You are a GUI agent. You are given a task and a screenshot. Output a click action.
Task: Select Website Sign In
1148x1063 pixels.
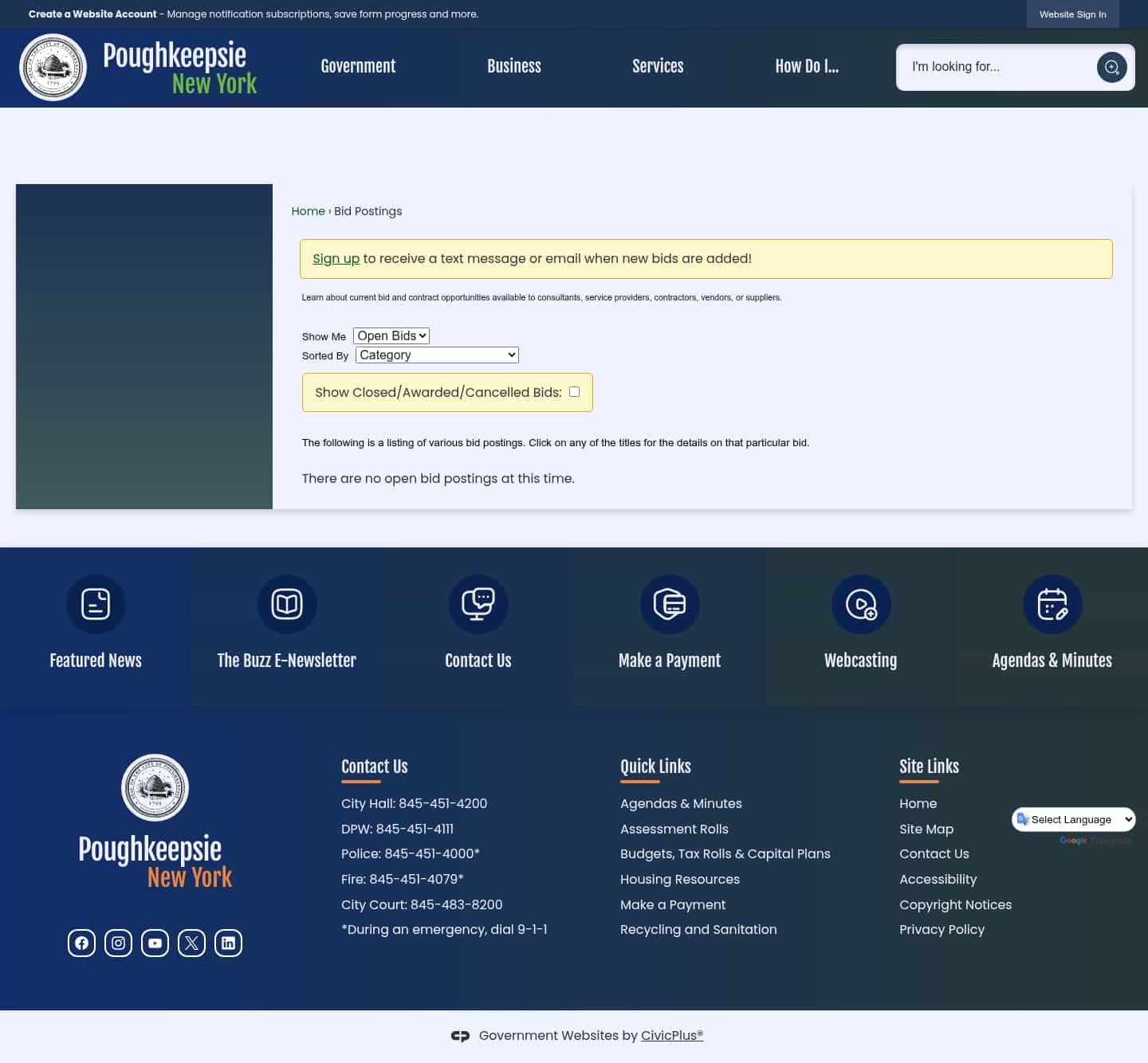pyautogui.click(x=1072, y=14)
